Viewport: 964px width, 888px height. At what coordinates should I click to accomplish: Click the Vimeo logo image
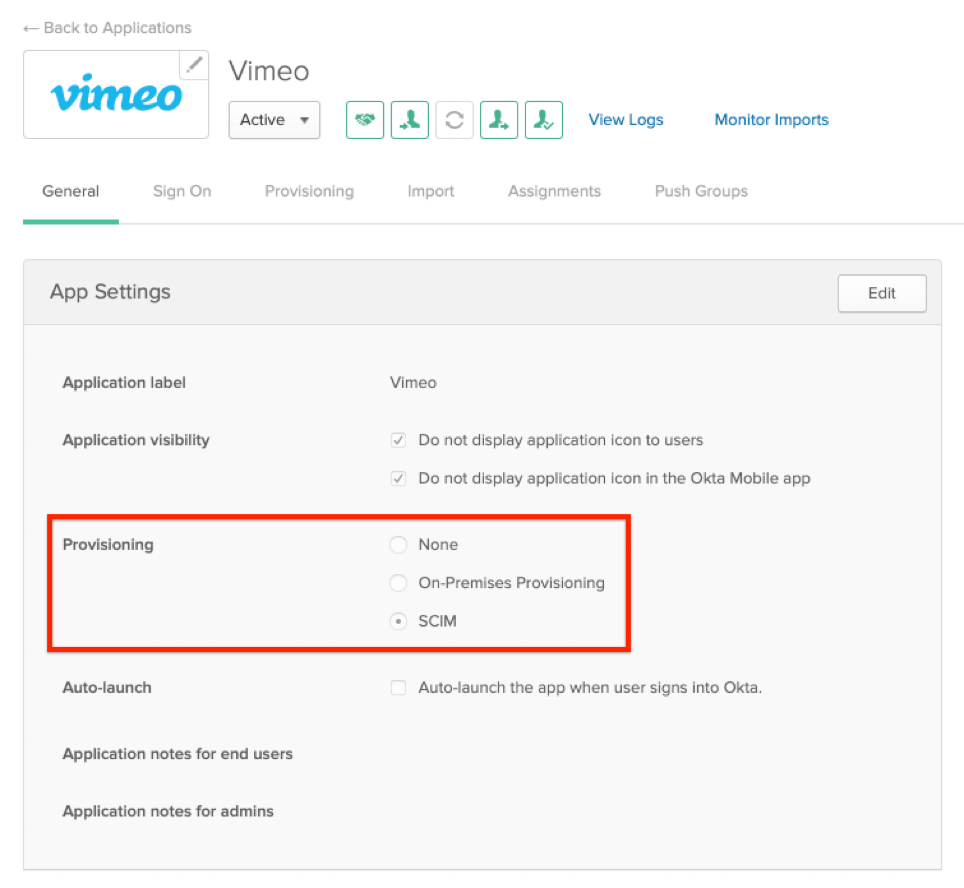pos(116,95)
